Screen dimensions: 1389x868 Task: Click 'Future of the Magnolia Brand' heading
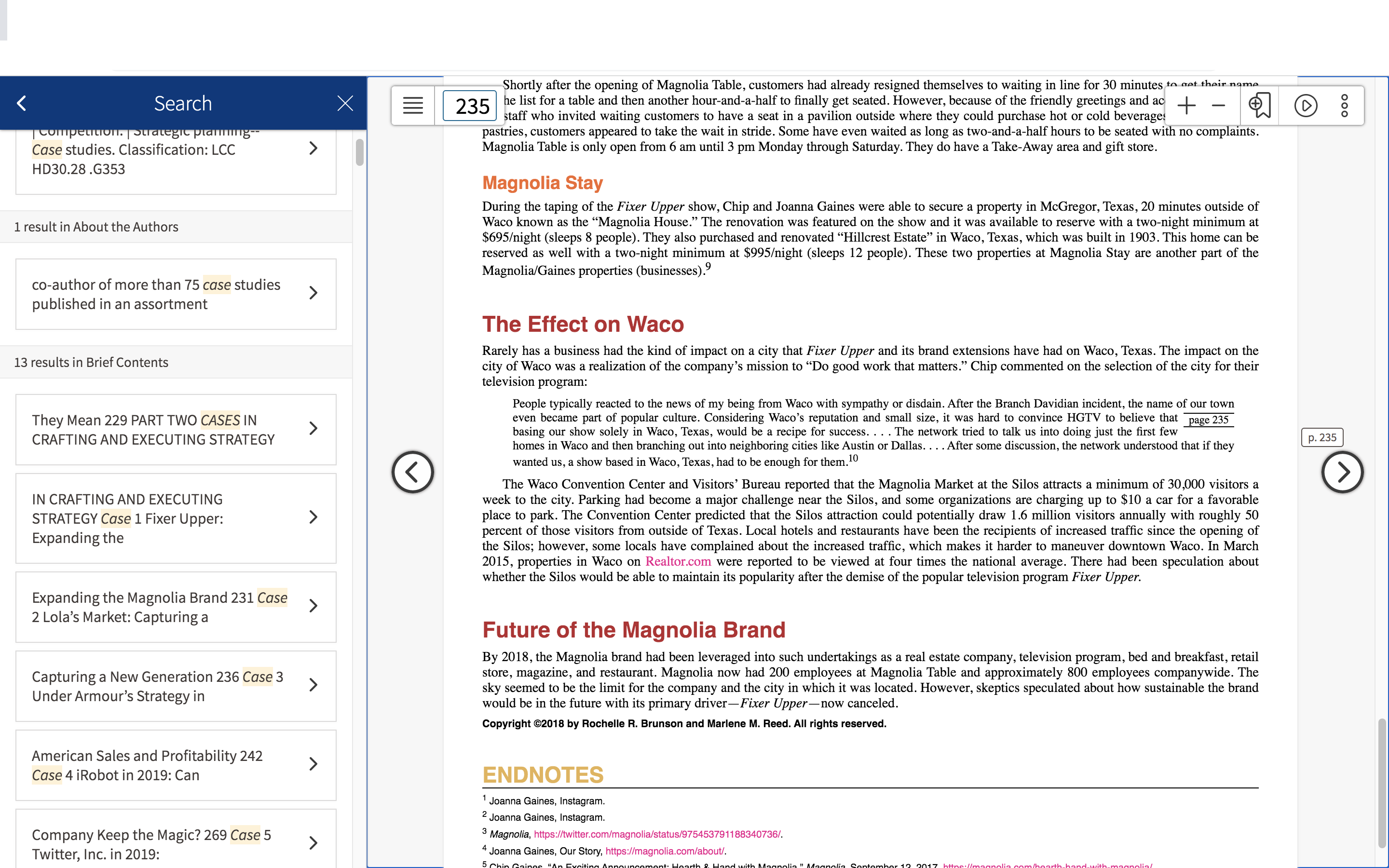tap(634, 630)
